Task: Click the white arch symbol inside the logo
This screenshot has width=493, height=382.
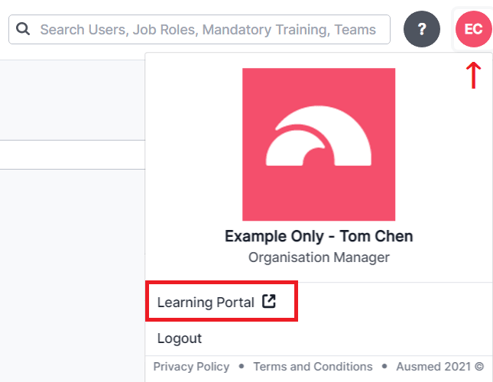Action: point(318,136)
